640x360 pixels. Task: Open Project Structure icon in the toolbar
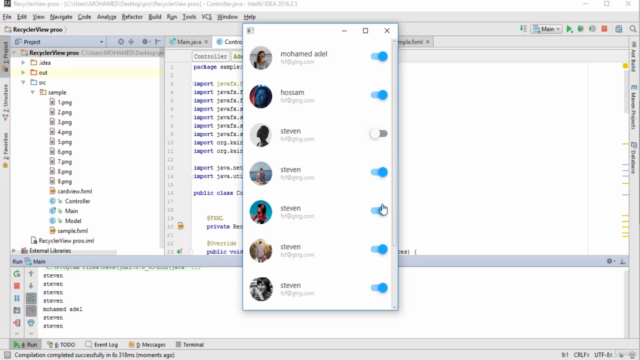619,29
